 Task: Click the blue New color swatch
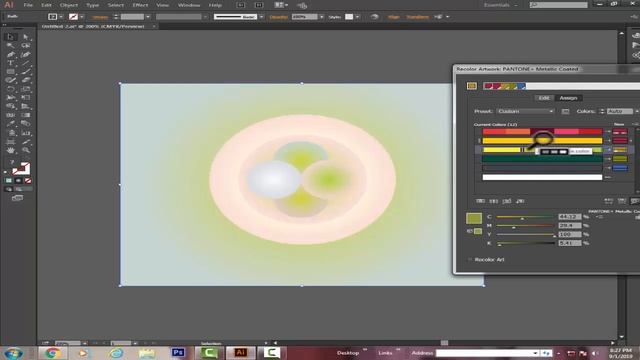pos(620,168)
